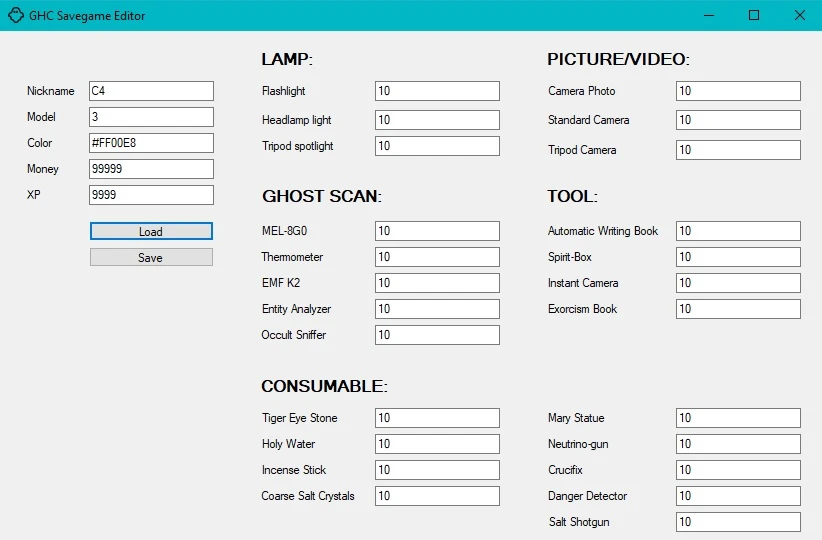The height and width of the screenshot is (540, 822).
Task: Select the Neutrino-gun quantity field
Action: click(x=738, y=444)
